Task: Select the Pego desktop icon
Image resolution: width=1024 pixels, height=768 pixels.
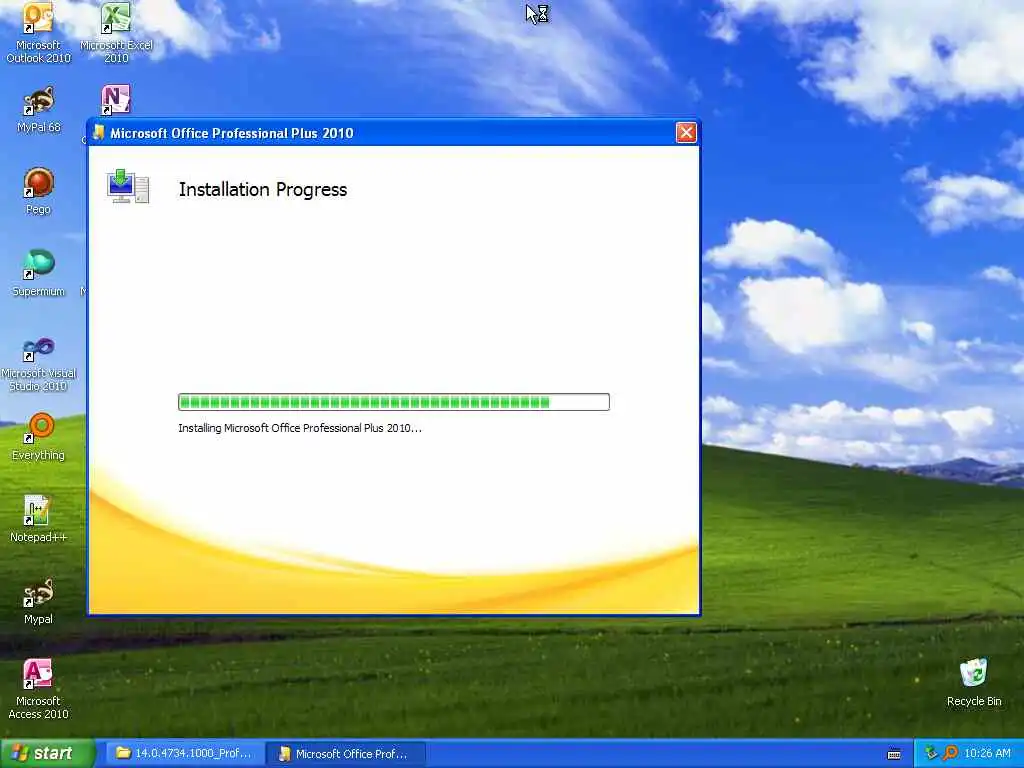Action: click(x=39, y=191)
